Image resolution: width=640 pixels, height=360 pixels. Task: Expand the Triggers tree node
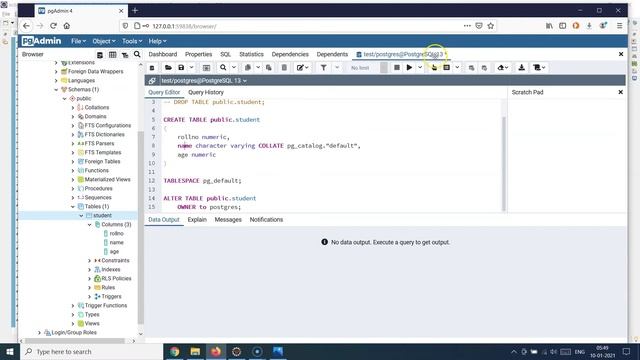click(89, 297)
